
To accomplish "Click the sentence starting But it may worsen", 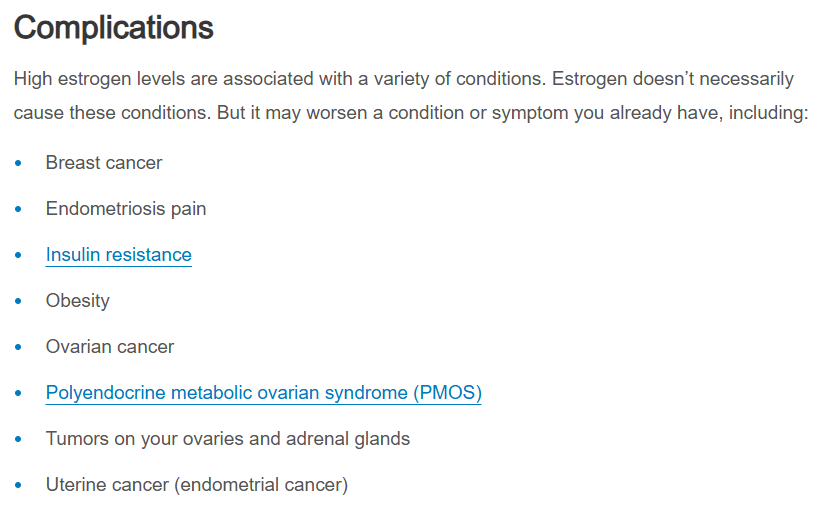I will coord(513,113).
